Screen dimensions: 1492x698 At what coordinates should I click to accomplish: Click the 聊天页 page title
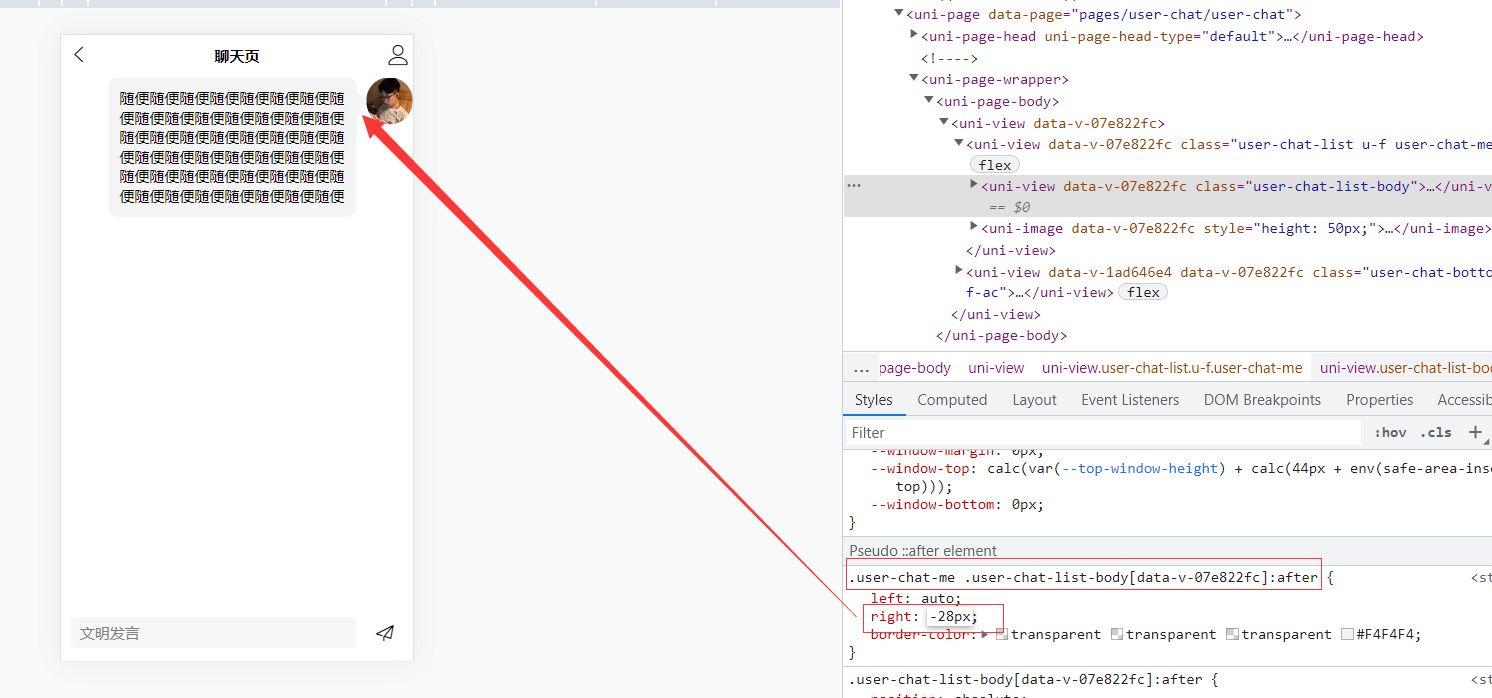[237, 56]
